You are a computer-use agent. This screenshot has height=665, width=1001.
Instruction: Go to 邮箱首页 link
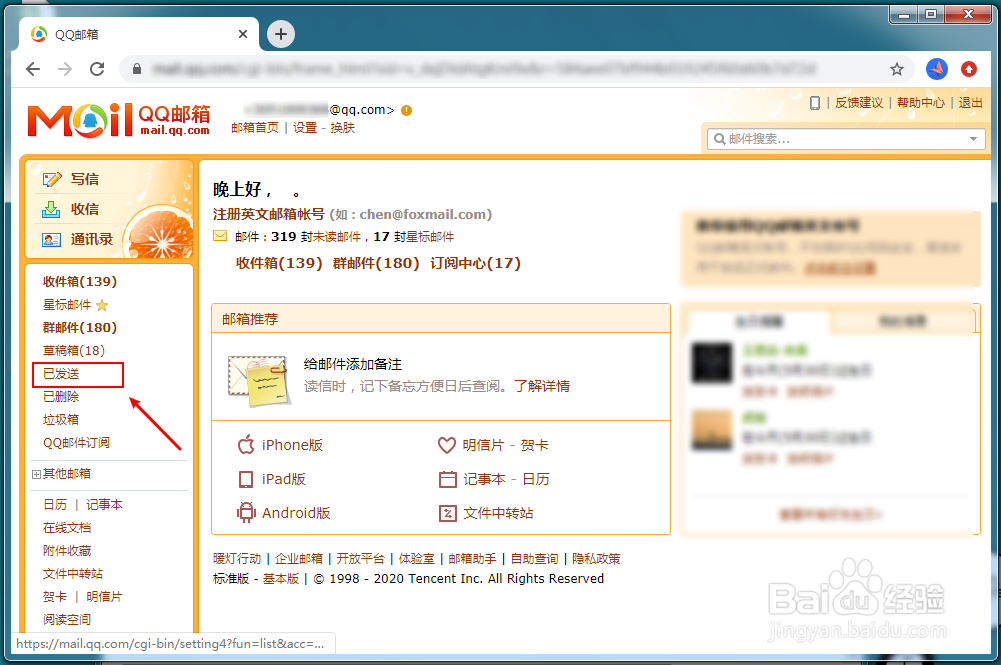coord(255,128)
